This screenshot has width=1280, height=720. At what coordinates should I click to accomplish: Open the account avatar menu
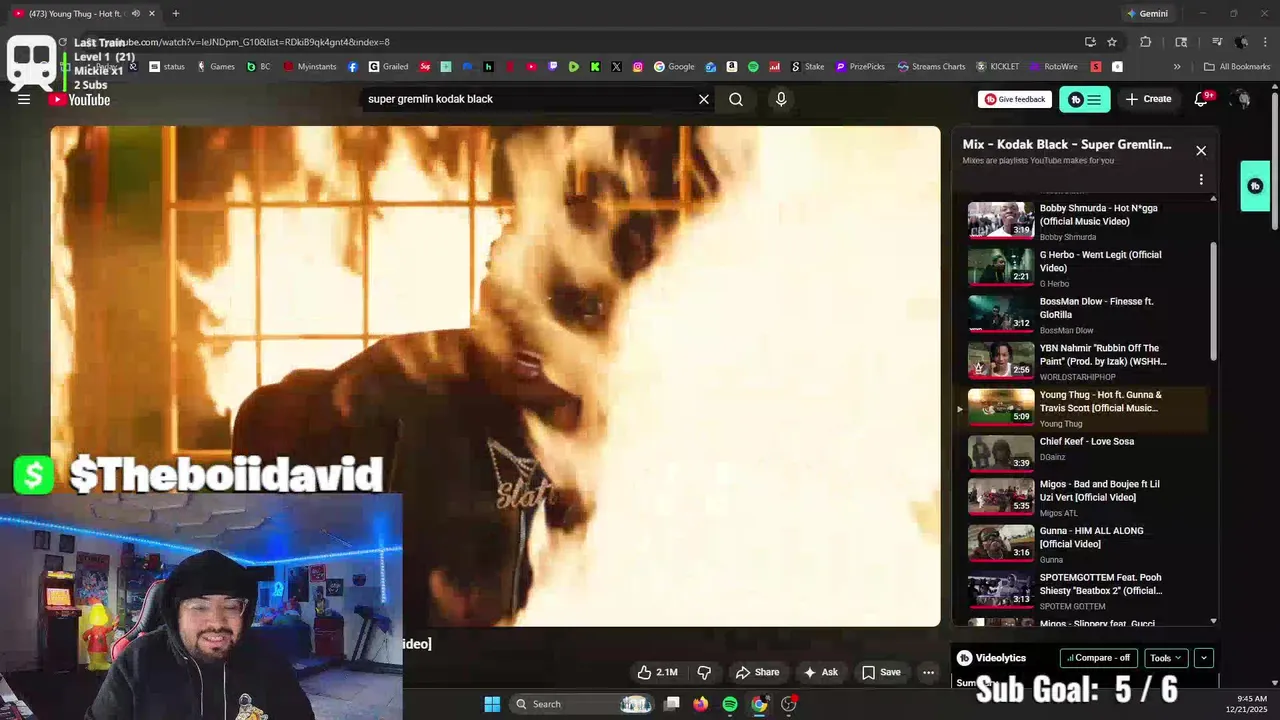click(1241, 99)
